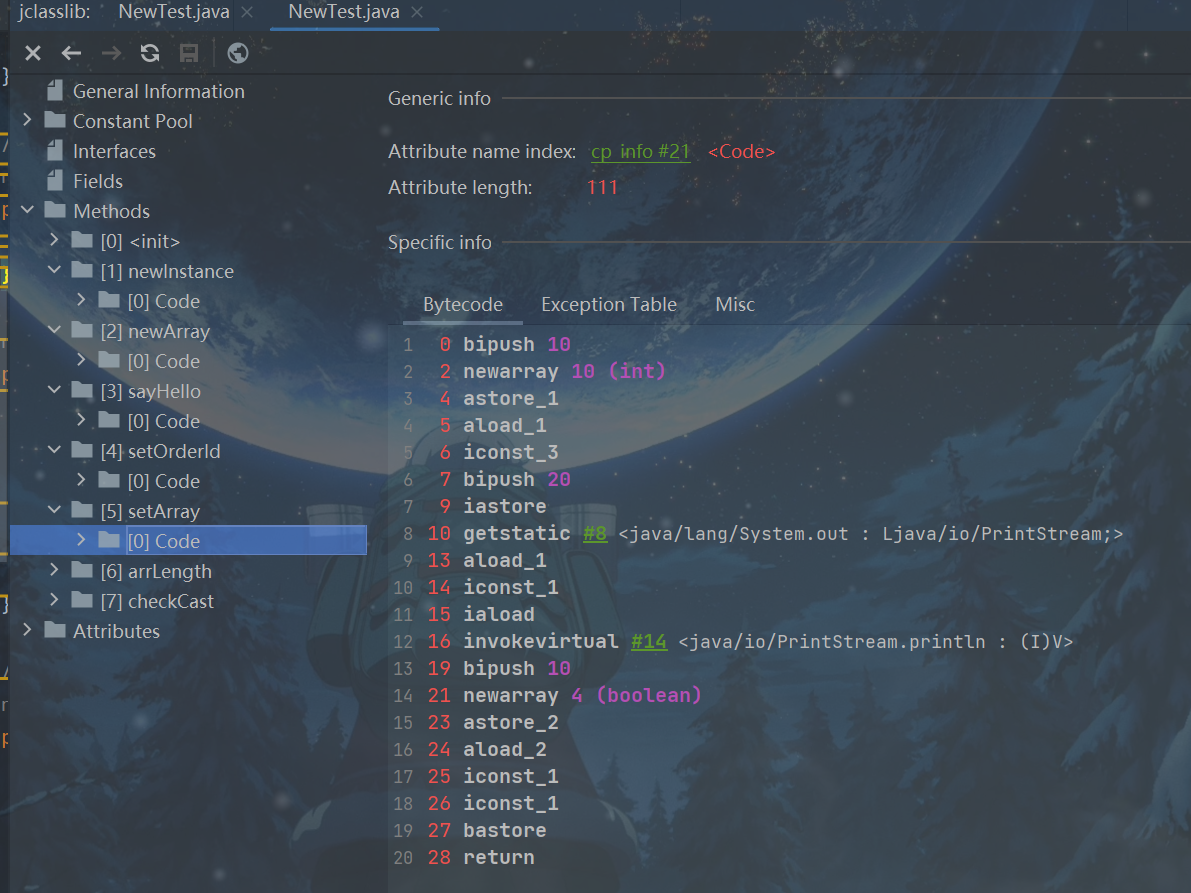
Task: Click the forward arrow navigation icon
Action: coord(111,54)
